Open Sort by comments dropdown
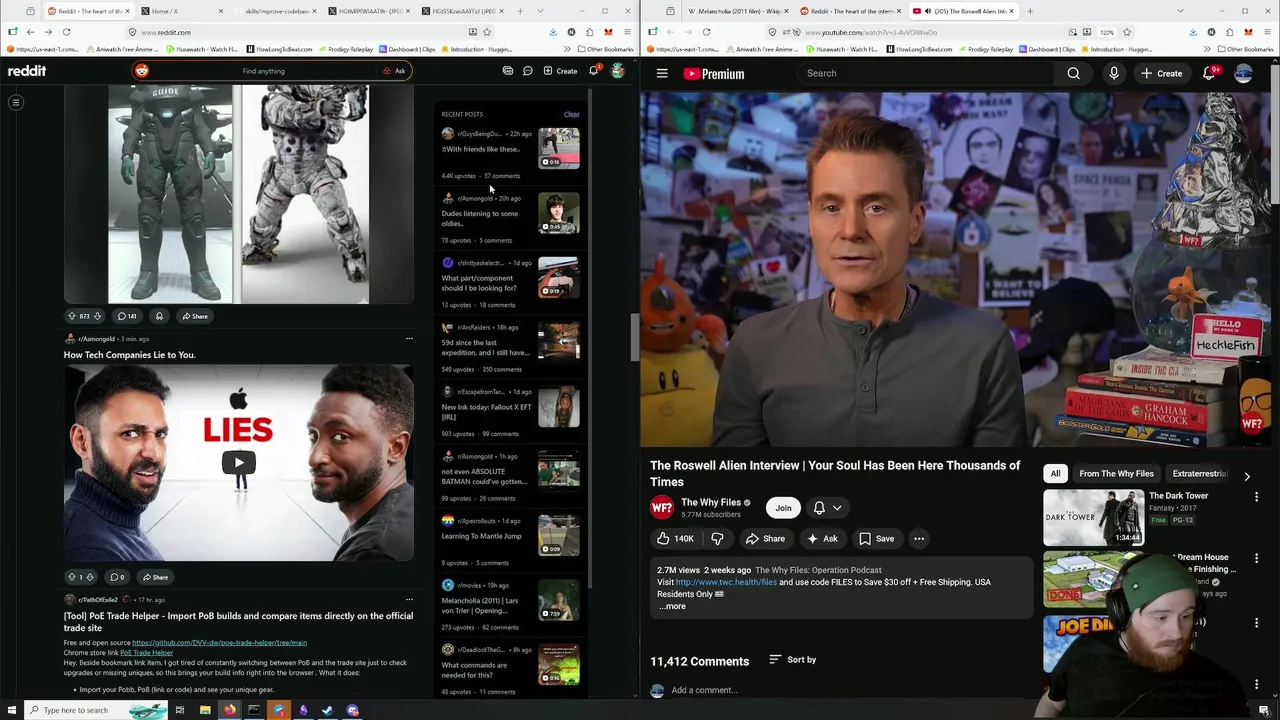The height and width of the screenshot is (720, 1280). (x=792, y=660)
